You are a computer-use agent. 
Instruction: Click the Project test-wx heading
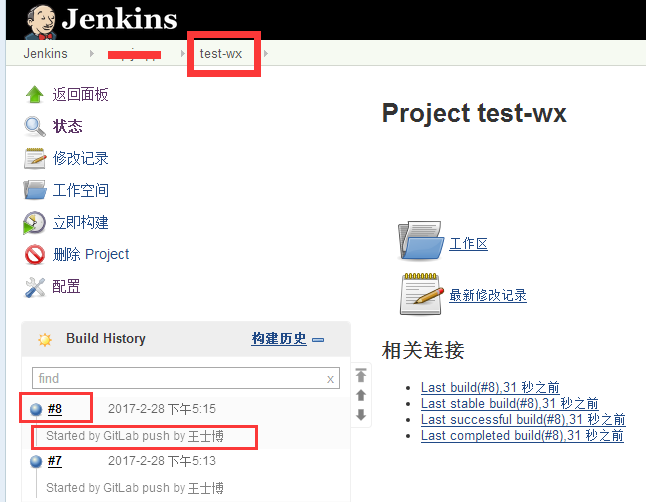474,113
